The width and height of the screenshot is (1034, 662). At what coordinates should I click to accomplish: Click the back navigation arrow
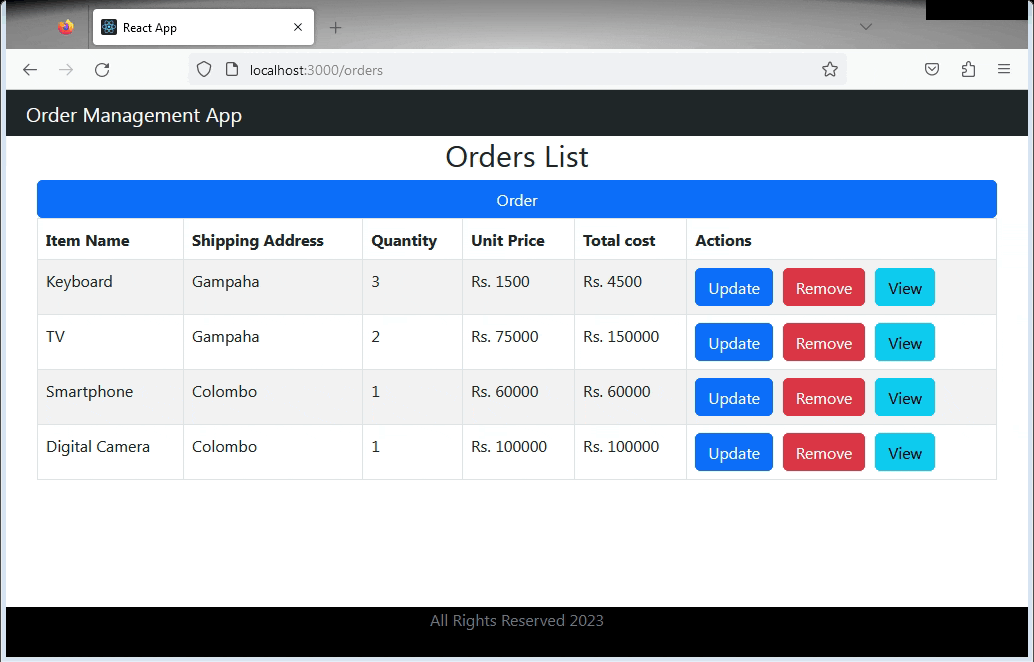(x=29, y=70)
